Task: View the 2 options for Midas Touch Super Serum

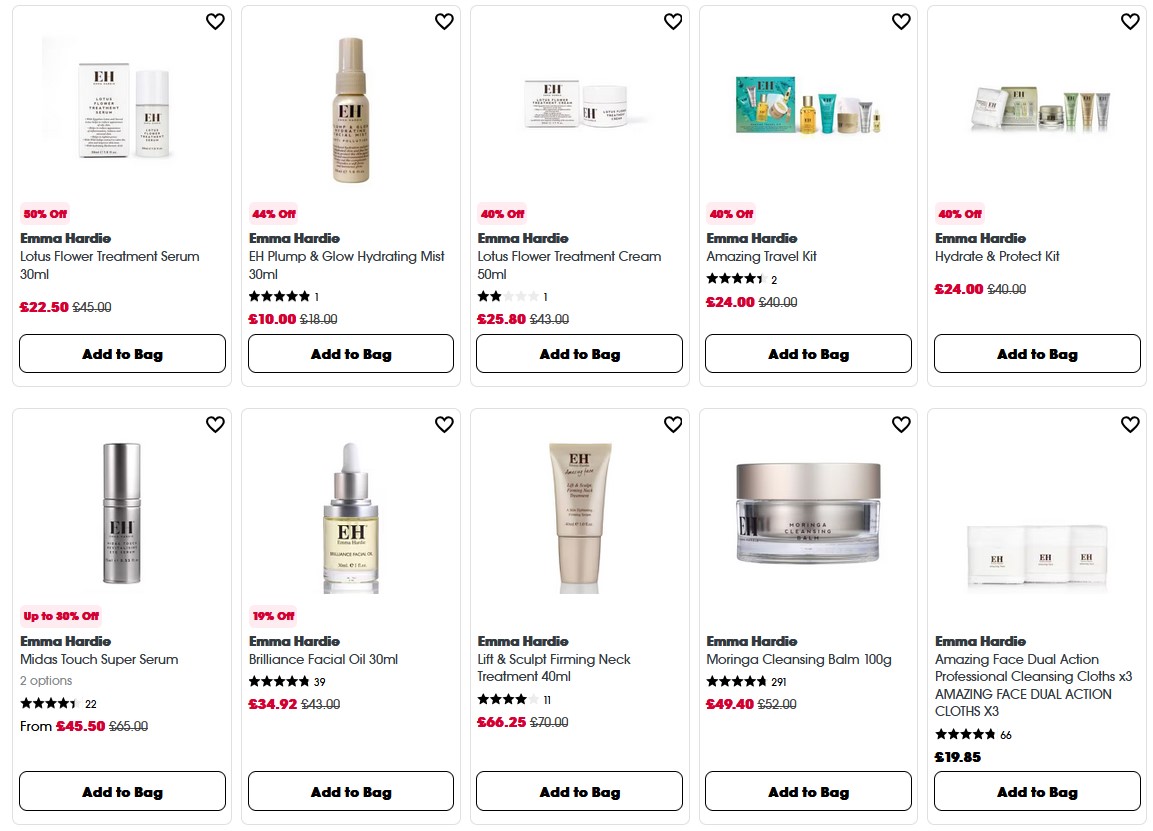Action: point(47,680)
